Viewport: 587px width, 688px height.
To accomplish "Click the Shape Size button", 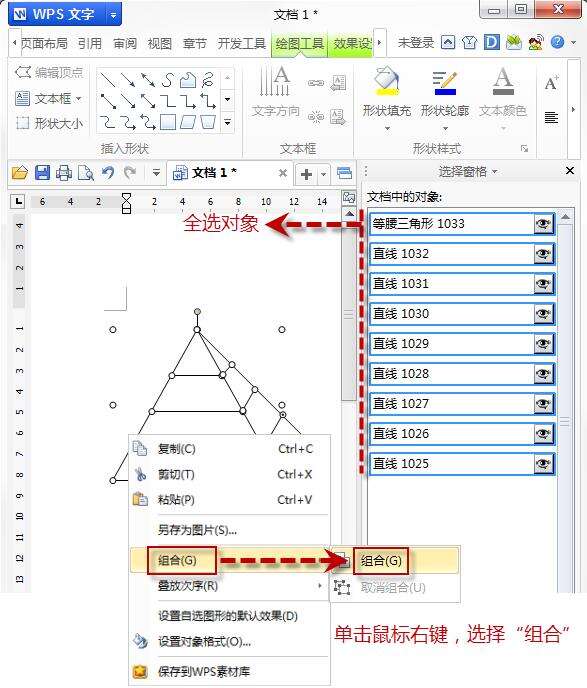I will (x=49, y=123).
